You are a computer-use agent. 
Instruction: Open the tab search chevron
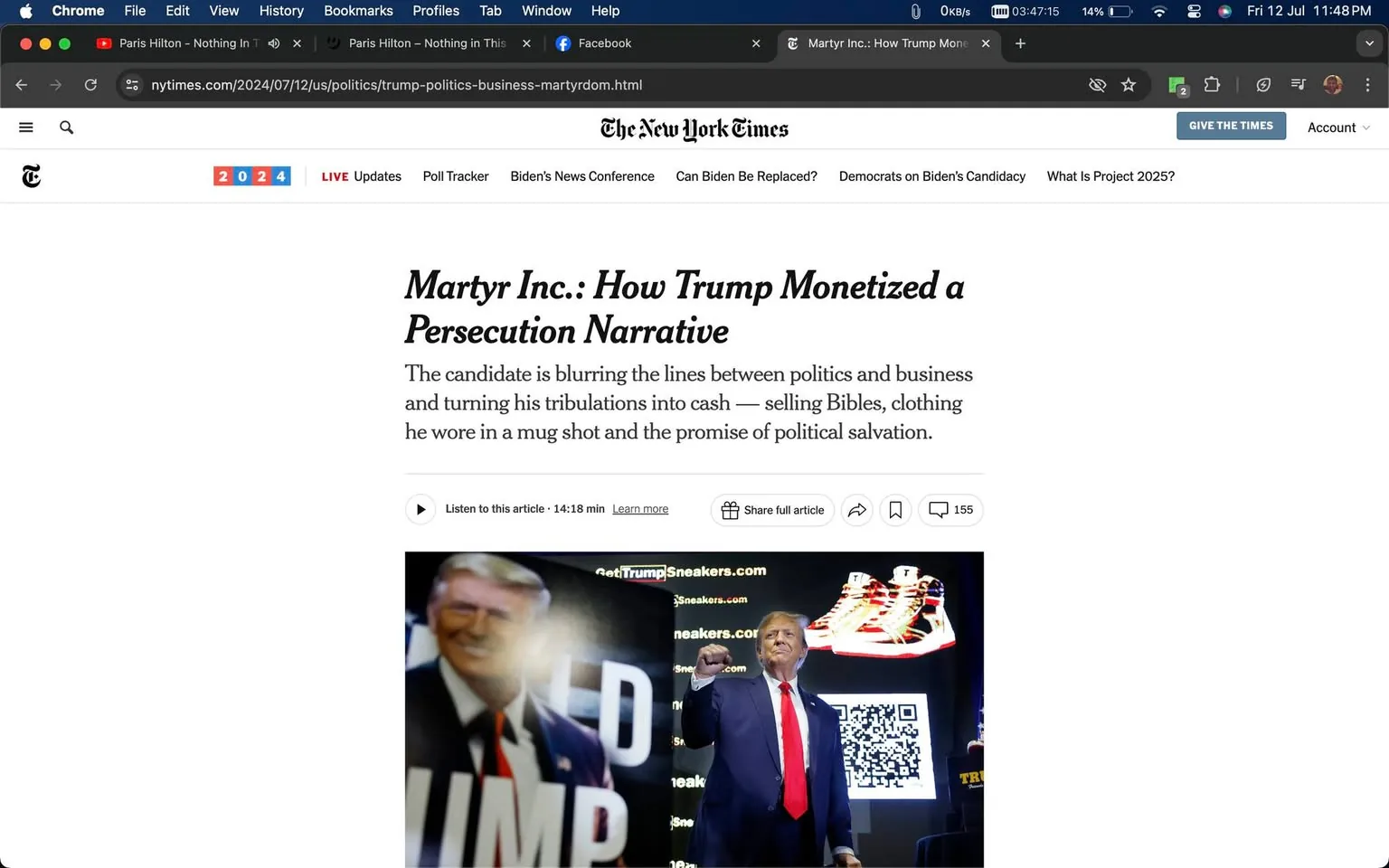(x=1367, y=42)
